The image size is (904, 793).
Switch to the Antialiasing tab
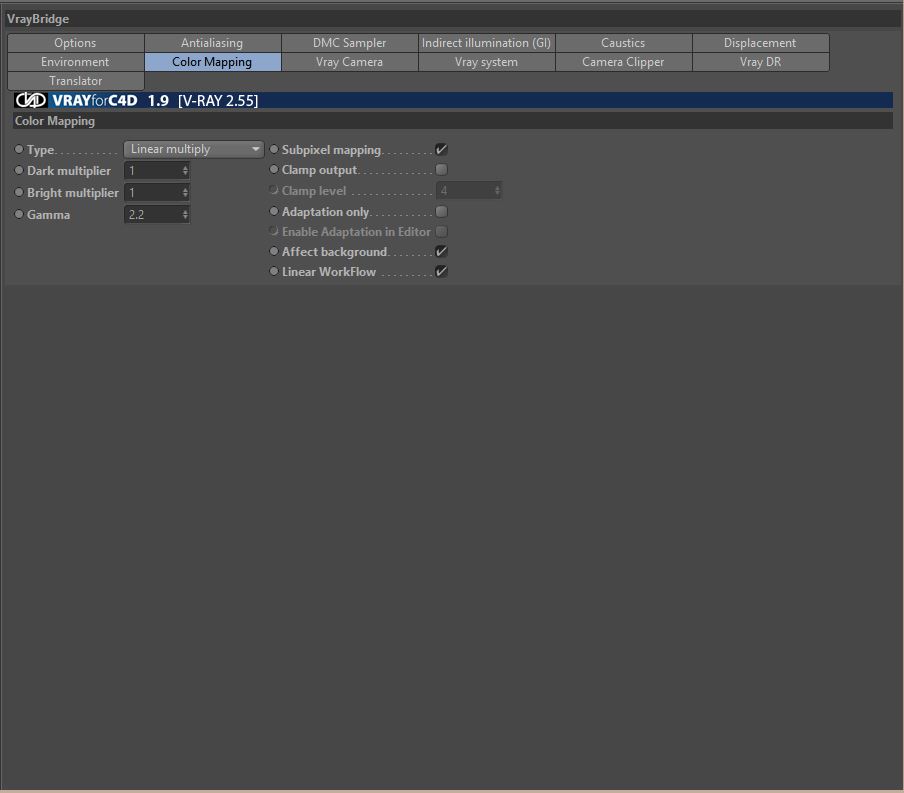click(213, 43)
